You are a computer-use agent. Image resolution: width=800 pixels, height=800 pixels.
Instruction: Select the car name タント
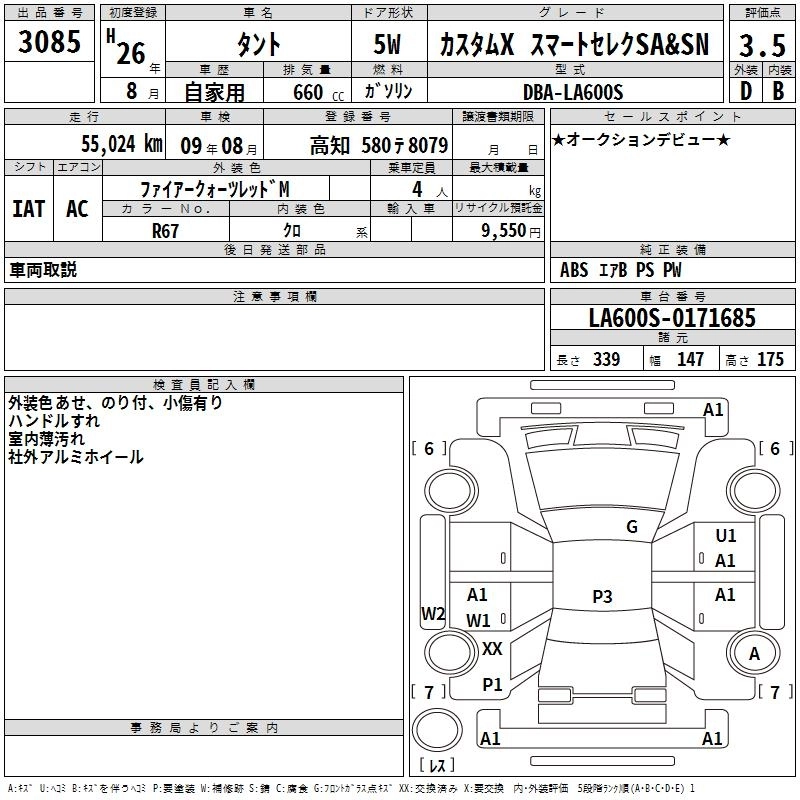[258, 44]
